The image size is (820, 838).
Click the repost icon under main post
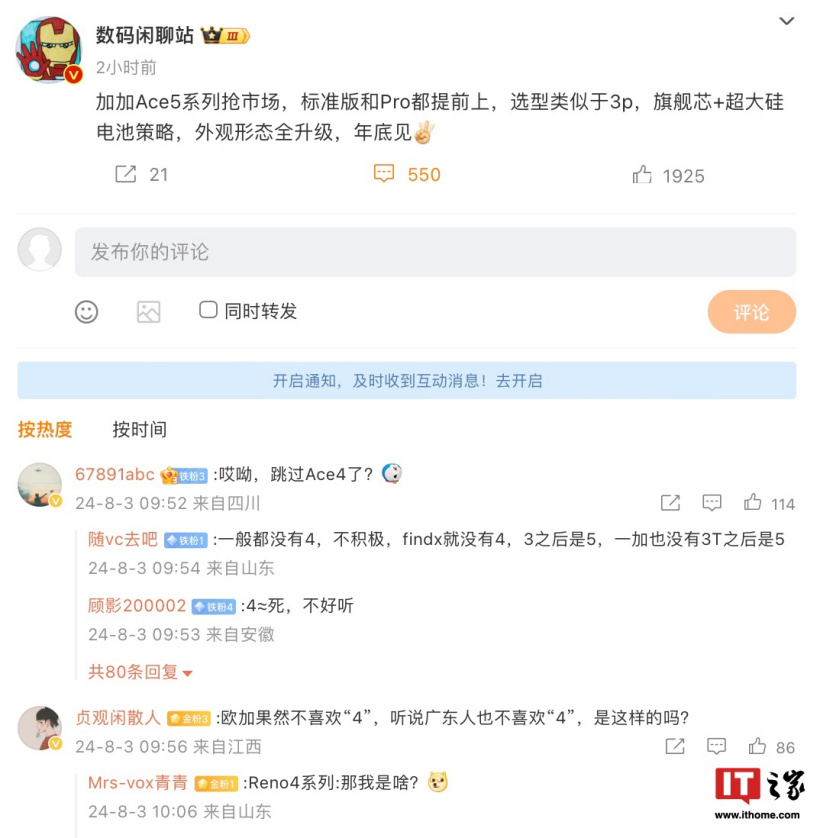coord(126,174)
